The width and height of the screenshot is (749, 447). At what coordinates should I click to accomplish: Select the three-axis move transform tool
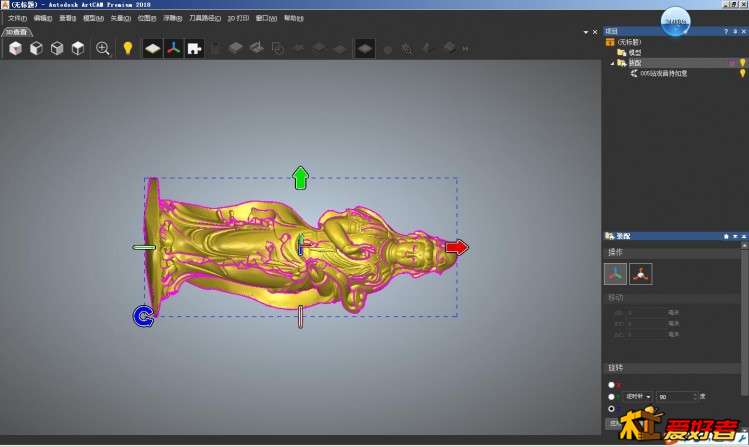tap(615, 274)
